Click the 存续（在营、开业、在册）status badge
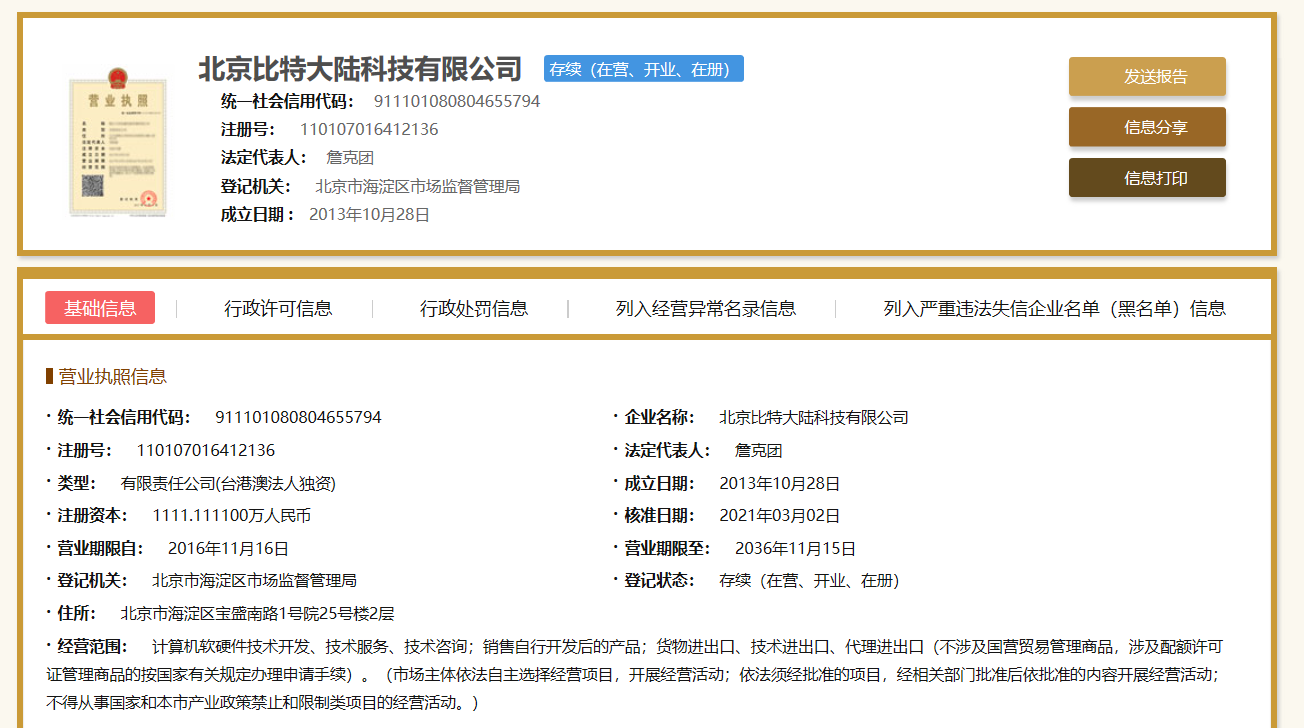This screenshot has width=1304, height=728. pos(643,68)
